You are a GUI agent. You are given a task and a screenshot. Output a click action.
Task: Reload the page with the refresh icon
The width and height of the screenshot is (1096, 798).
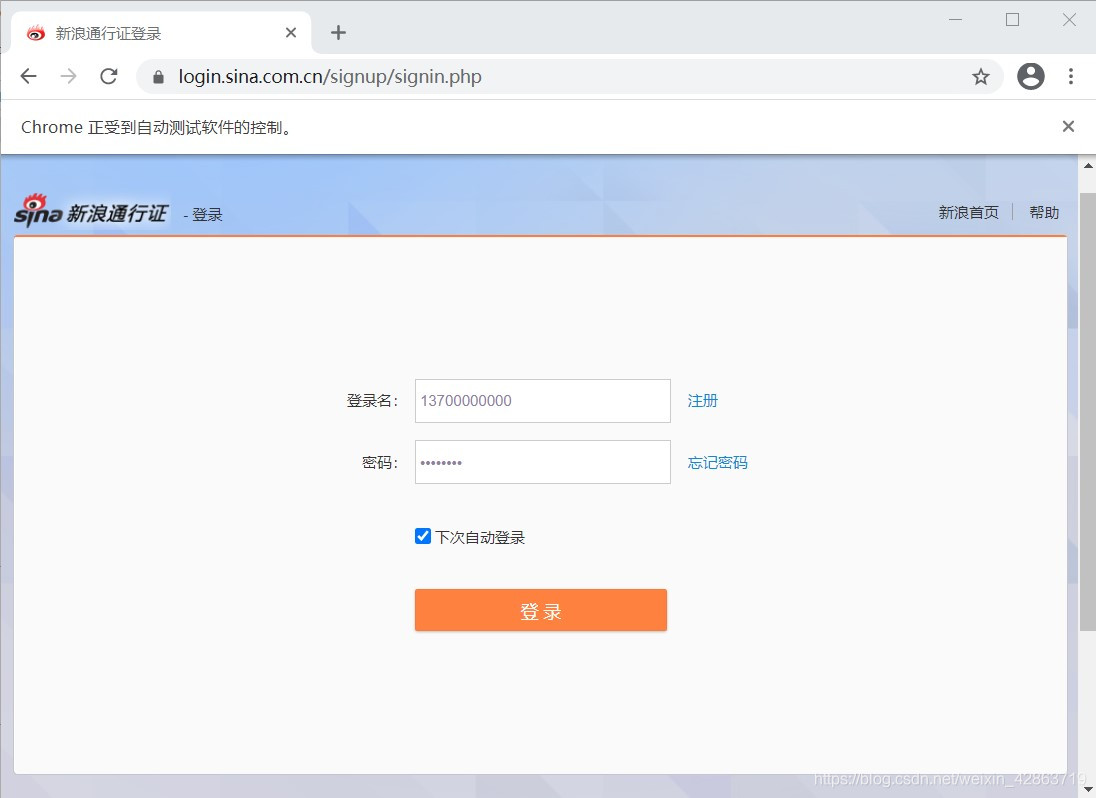(x=109, y=76)
